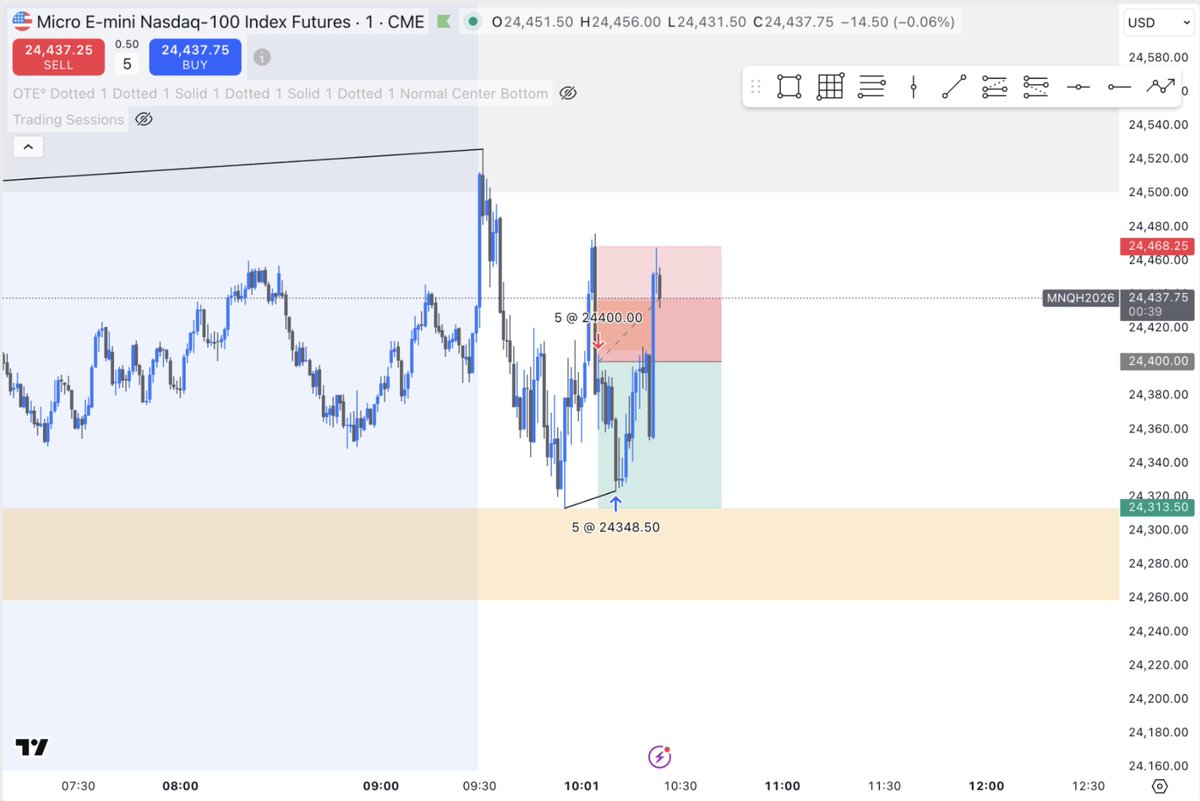Click the 10:01 time axis label

581,786
